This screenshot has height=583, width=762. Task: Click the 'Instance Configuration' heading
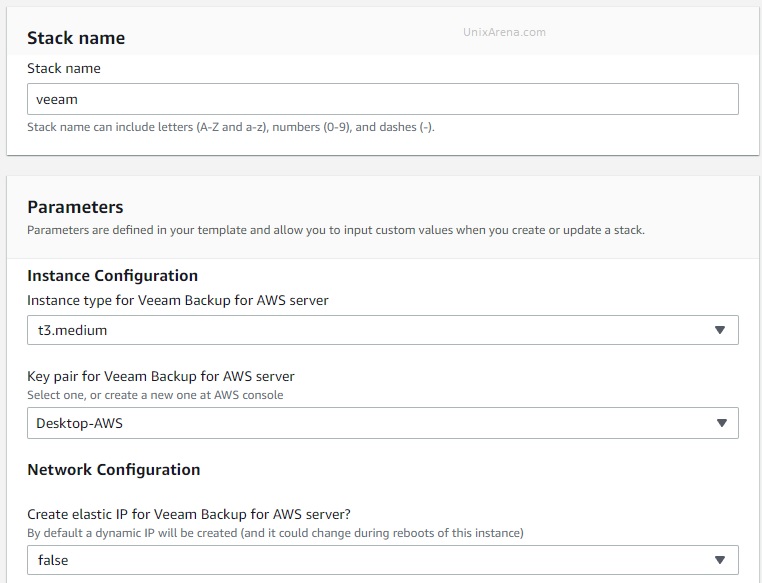click(x=112, y=275)
